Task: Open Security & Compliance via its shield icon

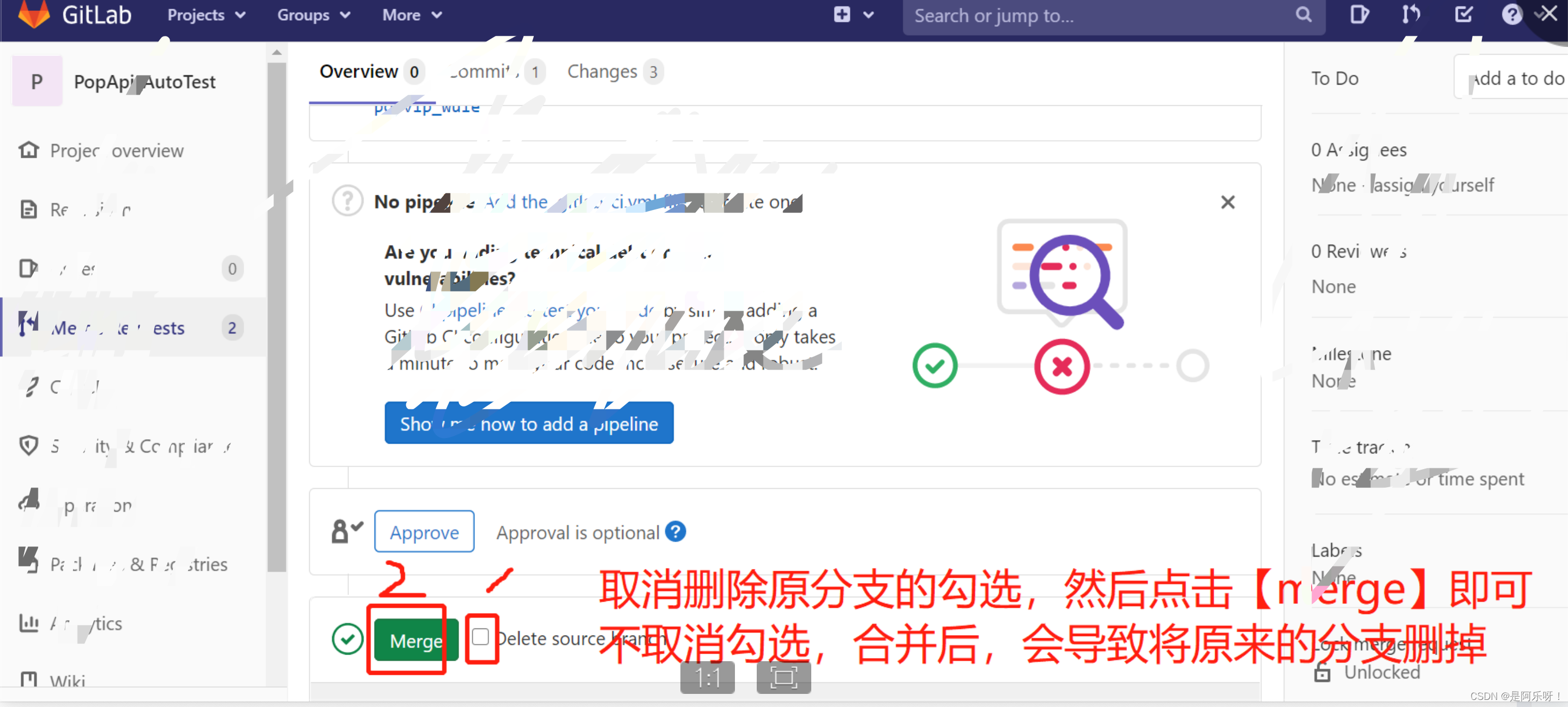Action: [28, 446]
